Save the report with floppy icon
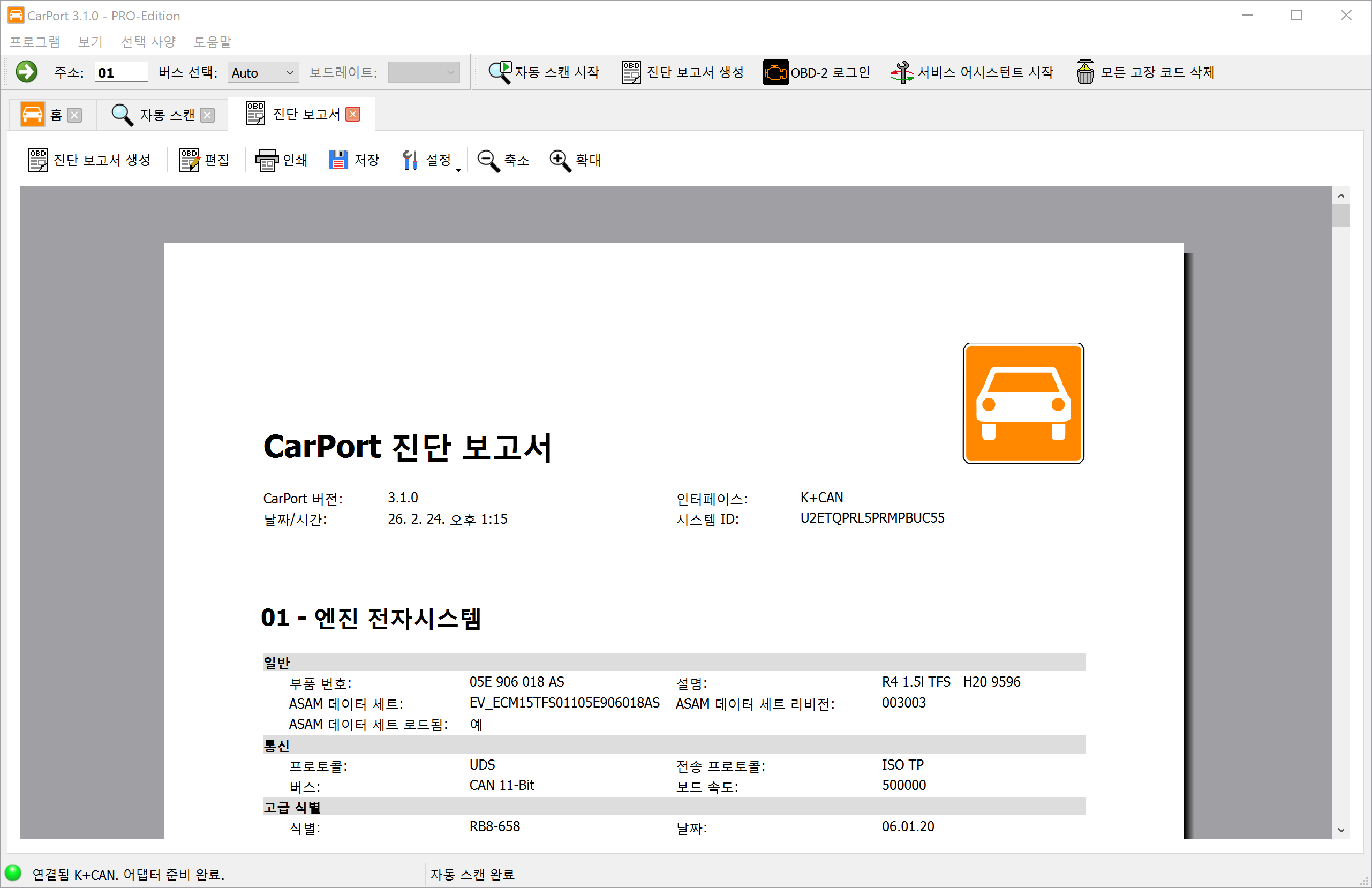The height and width of the screenshot is (888, 1372). (338, 160)
